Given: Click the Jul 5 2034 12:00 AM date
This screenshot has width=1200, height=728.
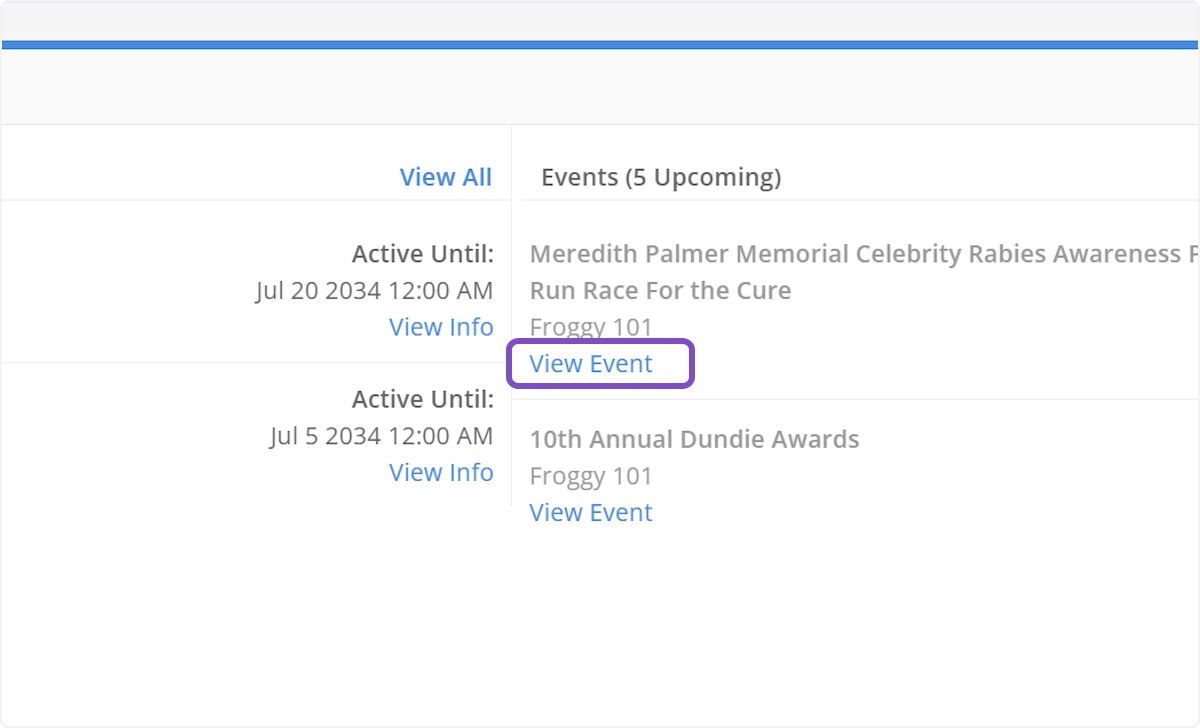Looking at the screenshot, I should [x=381, y=436].
